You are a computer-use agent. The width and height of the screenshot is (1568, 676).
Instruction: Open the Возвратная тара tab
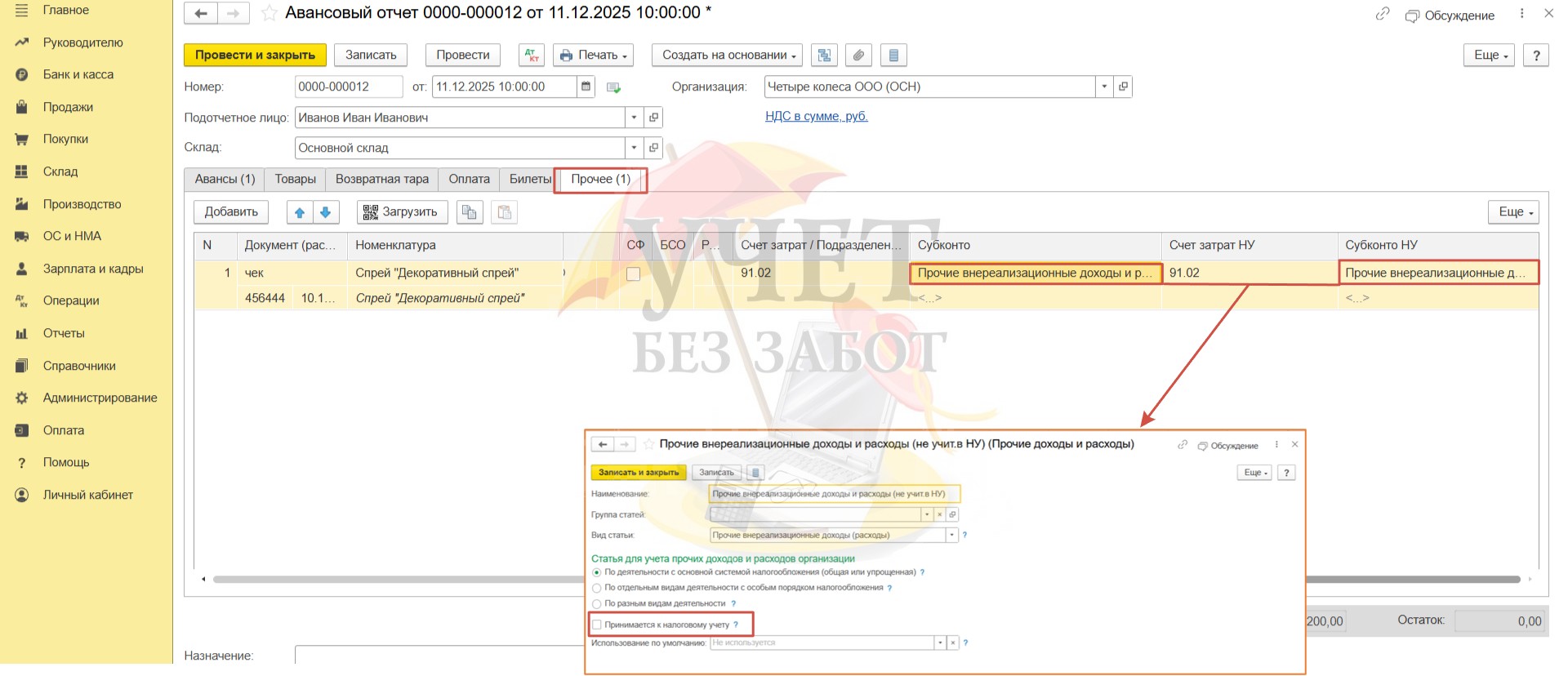[x=382, y=180]
